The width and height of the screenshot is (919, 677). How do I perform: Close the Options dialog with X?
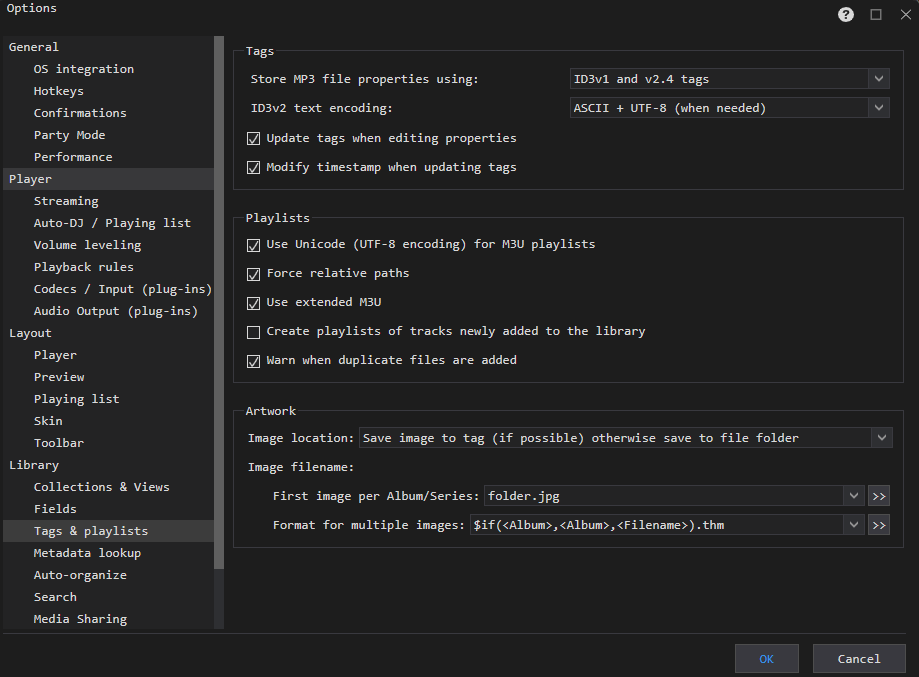click(x=904, y=14)
